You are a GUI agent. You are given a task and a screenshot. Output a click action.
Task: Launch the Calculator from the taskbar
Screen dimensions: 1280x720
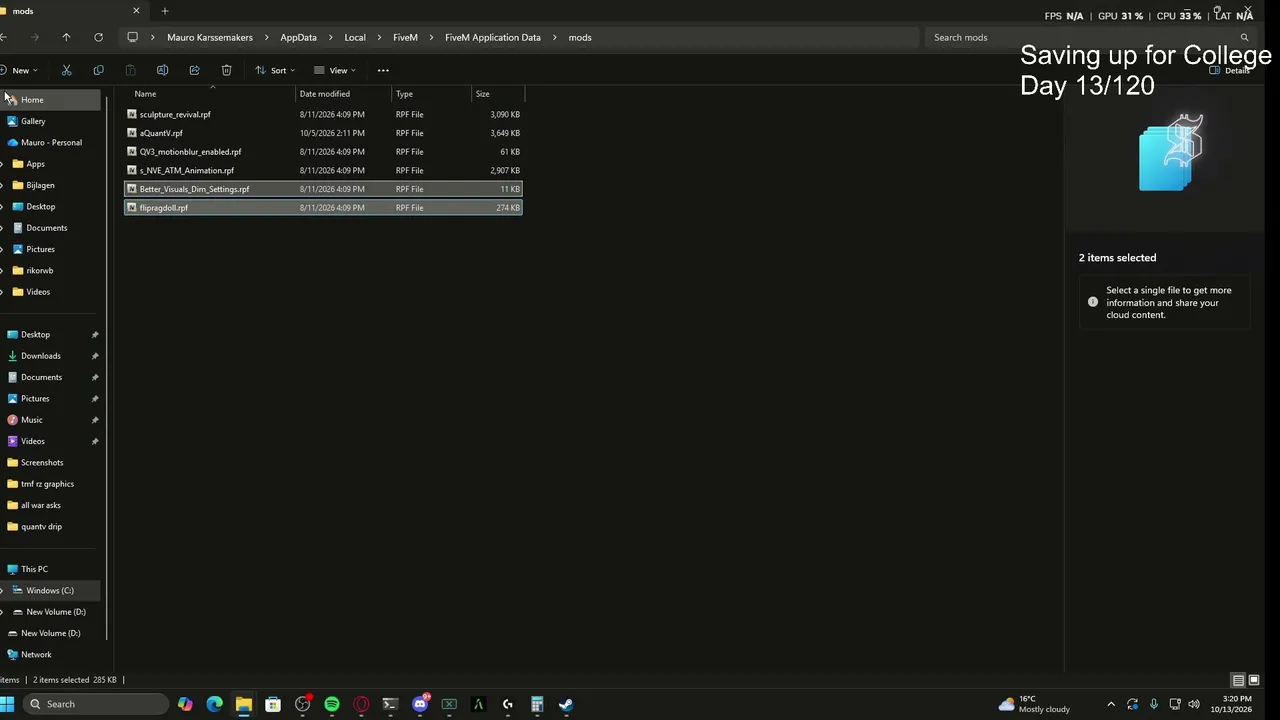pyautogui.click(x=537, y=704)
